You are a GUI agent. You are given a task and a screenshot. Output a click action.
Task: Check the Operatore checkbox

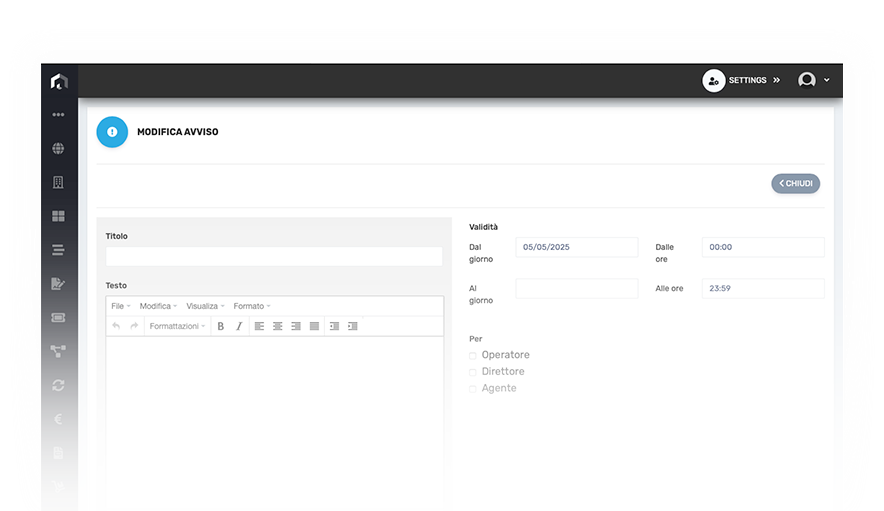point(473,355)
